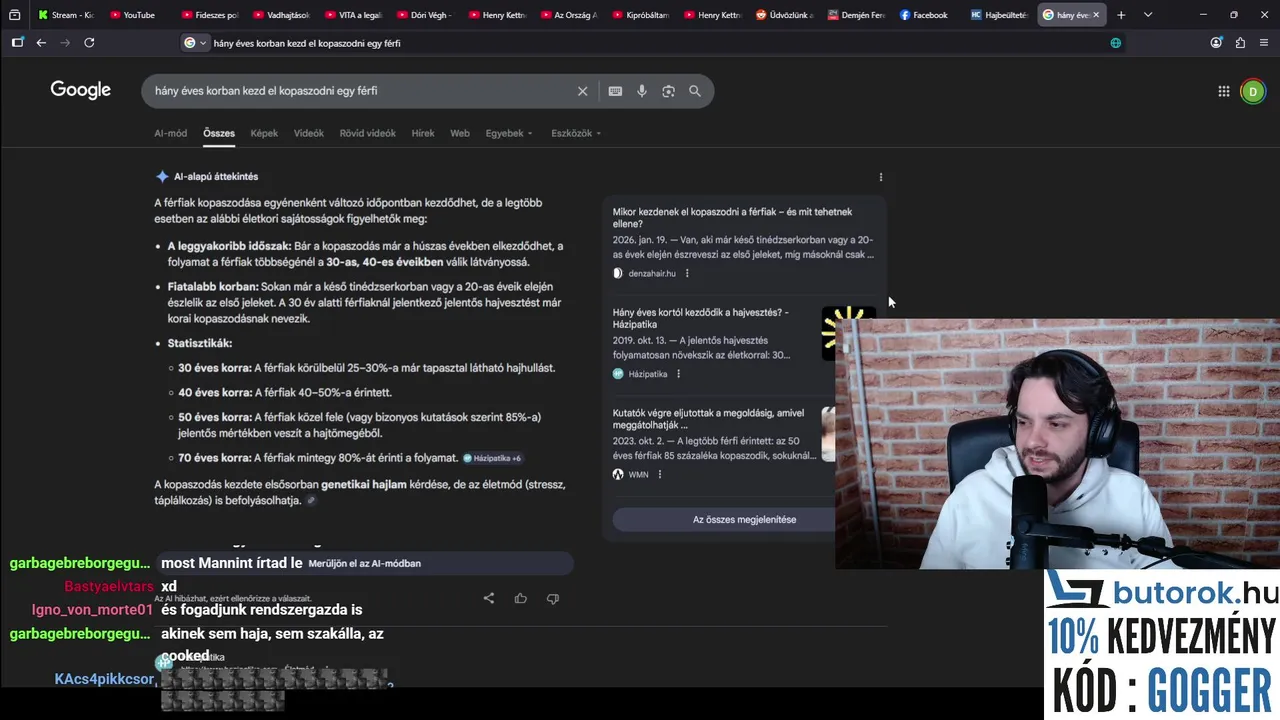Open site info dropdown in address bar
The image size is (1280, 720).
[x=195, y=43]
